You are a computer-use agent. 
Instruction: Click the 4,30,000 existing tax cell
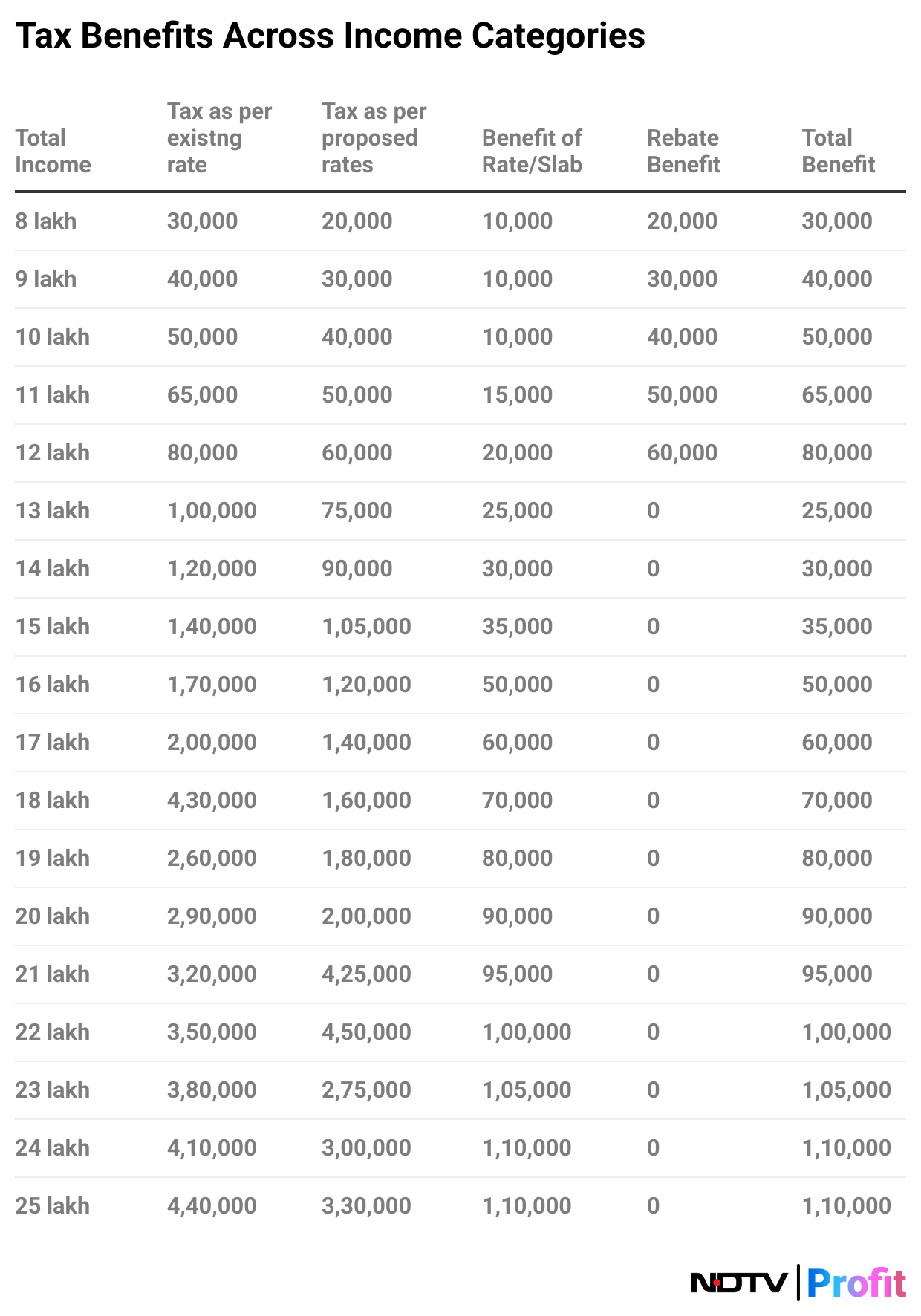pos(212,800)
